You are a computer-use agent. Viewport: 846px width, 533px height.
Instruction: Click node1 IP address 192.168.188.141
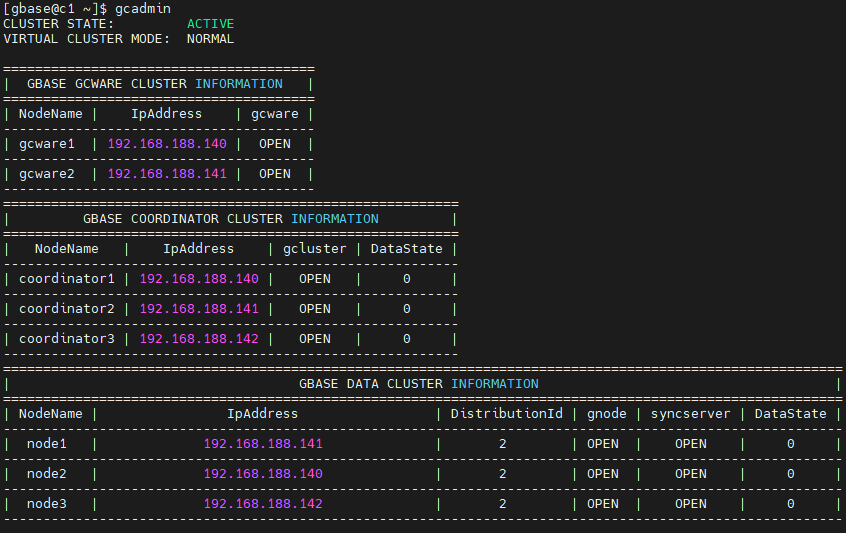[263, 443]
